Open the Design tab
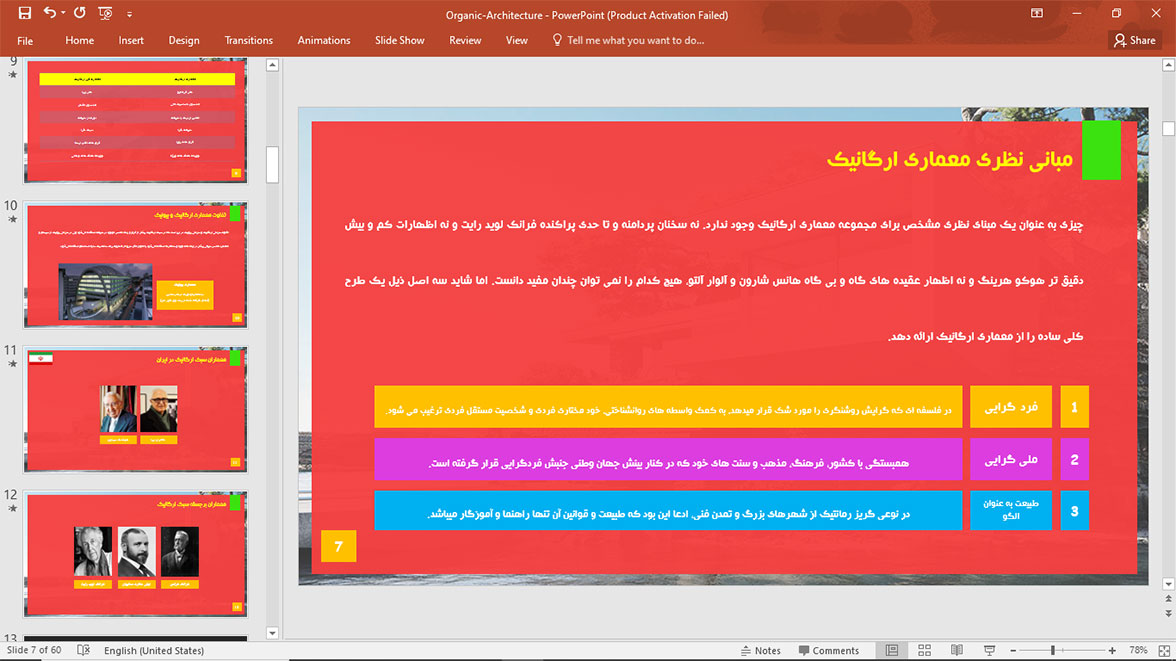Image resolution: width=1176 pixels, height=661 pixels. point(184,41)
